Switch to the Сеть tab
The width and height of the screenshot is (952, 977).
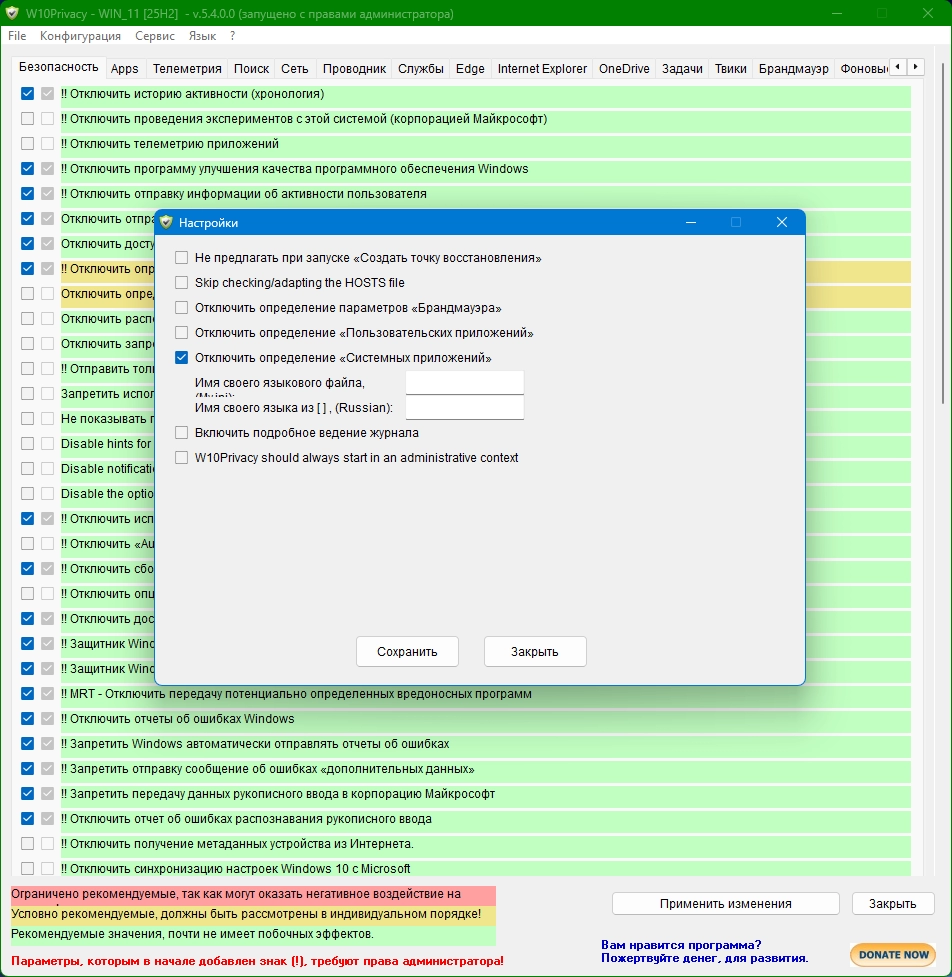[x=295, y=69]
